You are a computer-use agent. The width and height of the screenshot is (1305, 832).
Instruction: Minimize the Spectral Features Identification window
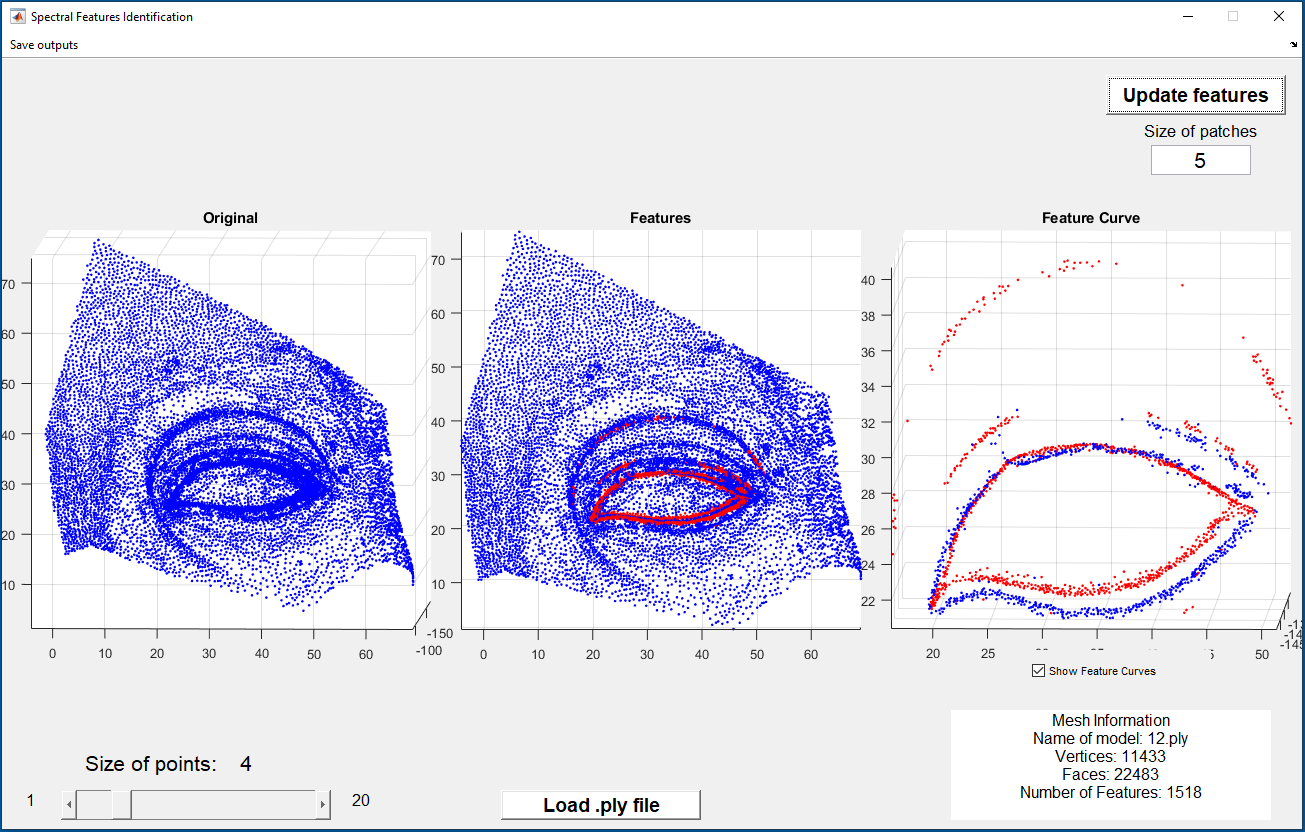click(1188, 16)
